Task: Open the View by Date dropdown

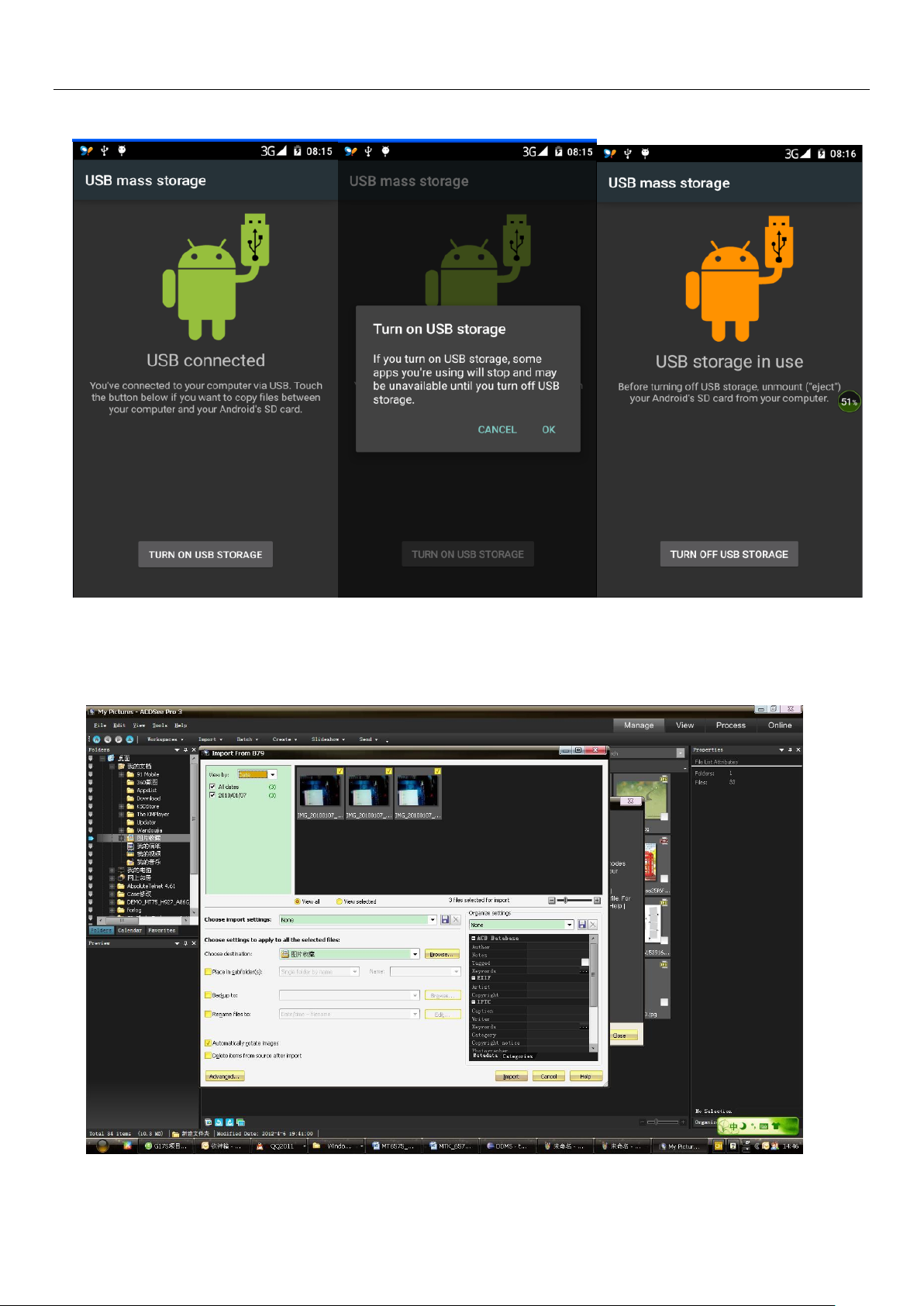Action: pos(273,774)
